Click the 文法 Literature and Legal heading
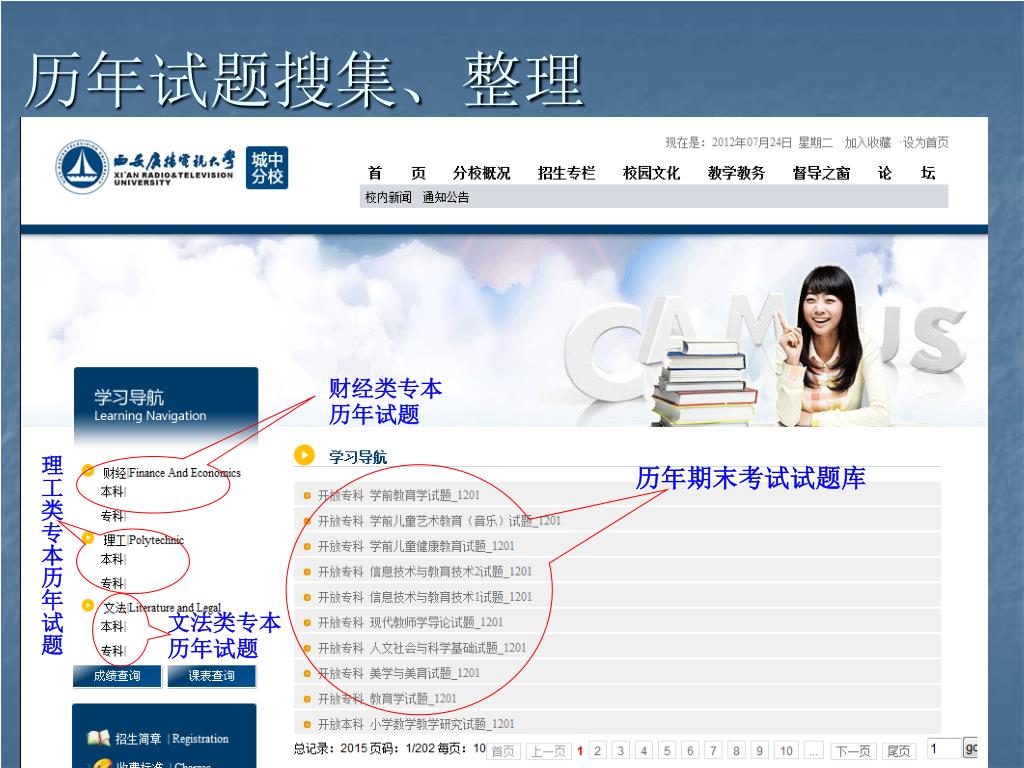This screenshot has height=768, width=1024. click(162, 607)
